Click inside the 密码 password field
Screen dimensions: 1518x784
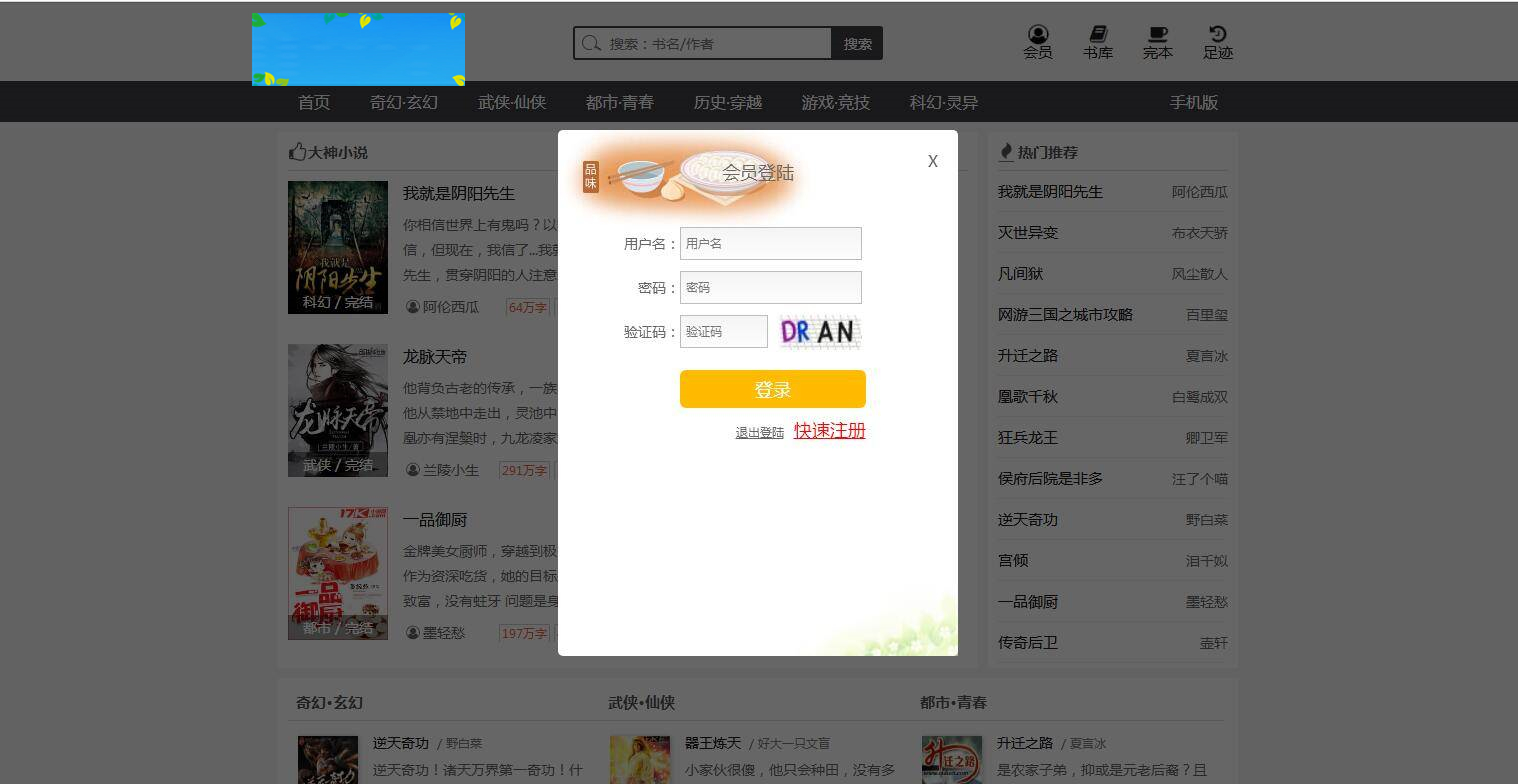pos(770,287)
